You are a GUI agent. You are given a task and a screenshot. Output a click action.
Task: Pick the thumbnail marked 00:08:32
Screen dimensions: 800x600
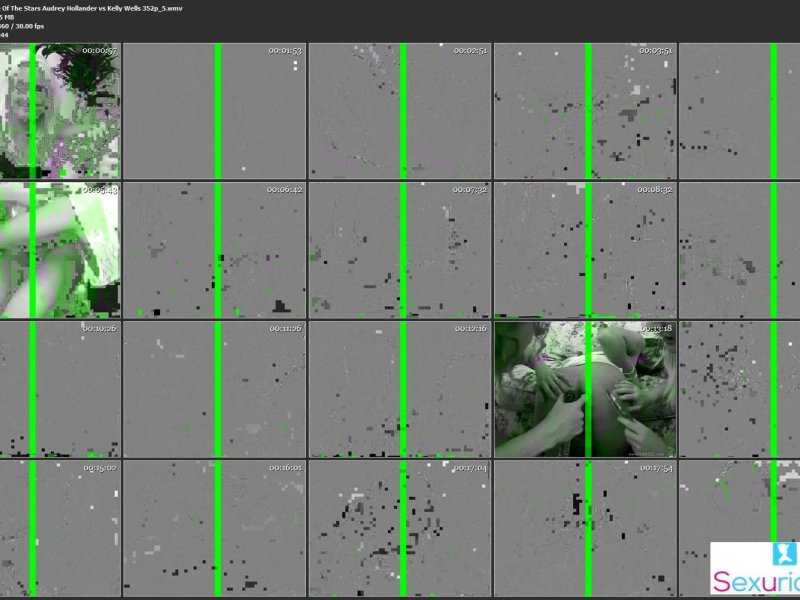click(585, 249)
